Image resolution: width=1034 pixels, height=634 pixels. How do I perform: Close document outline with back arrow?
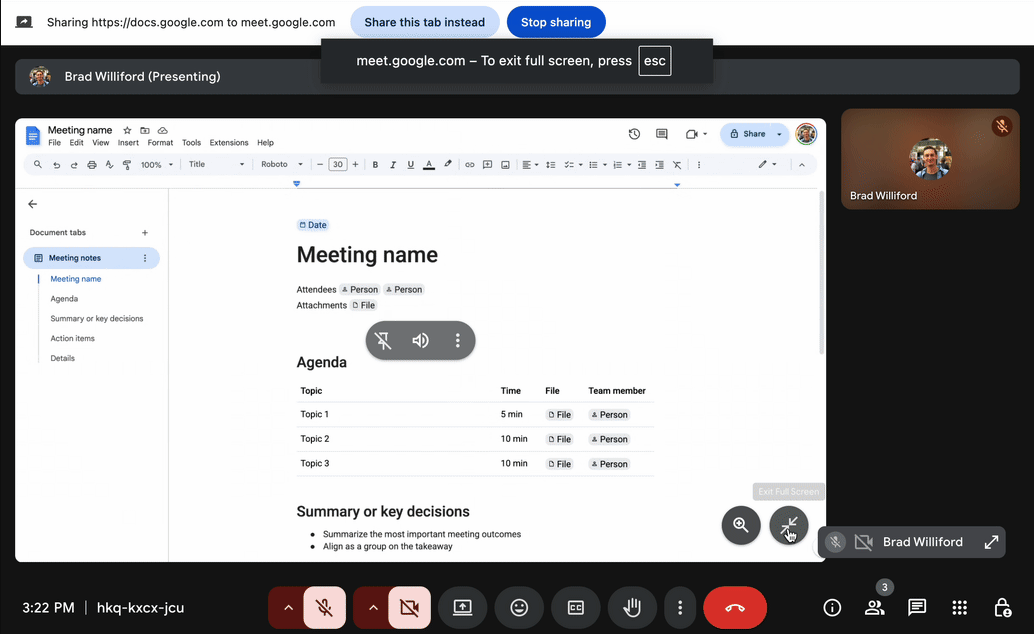click(32, 204)
